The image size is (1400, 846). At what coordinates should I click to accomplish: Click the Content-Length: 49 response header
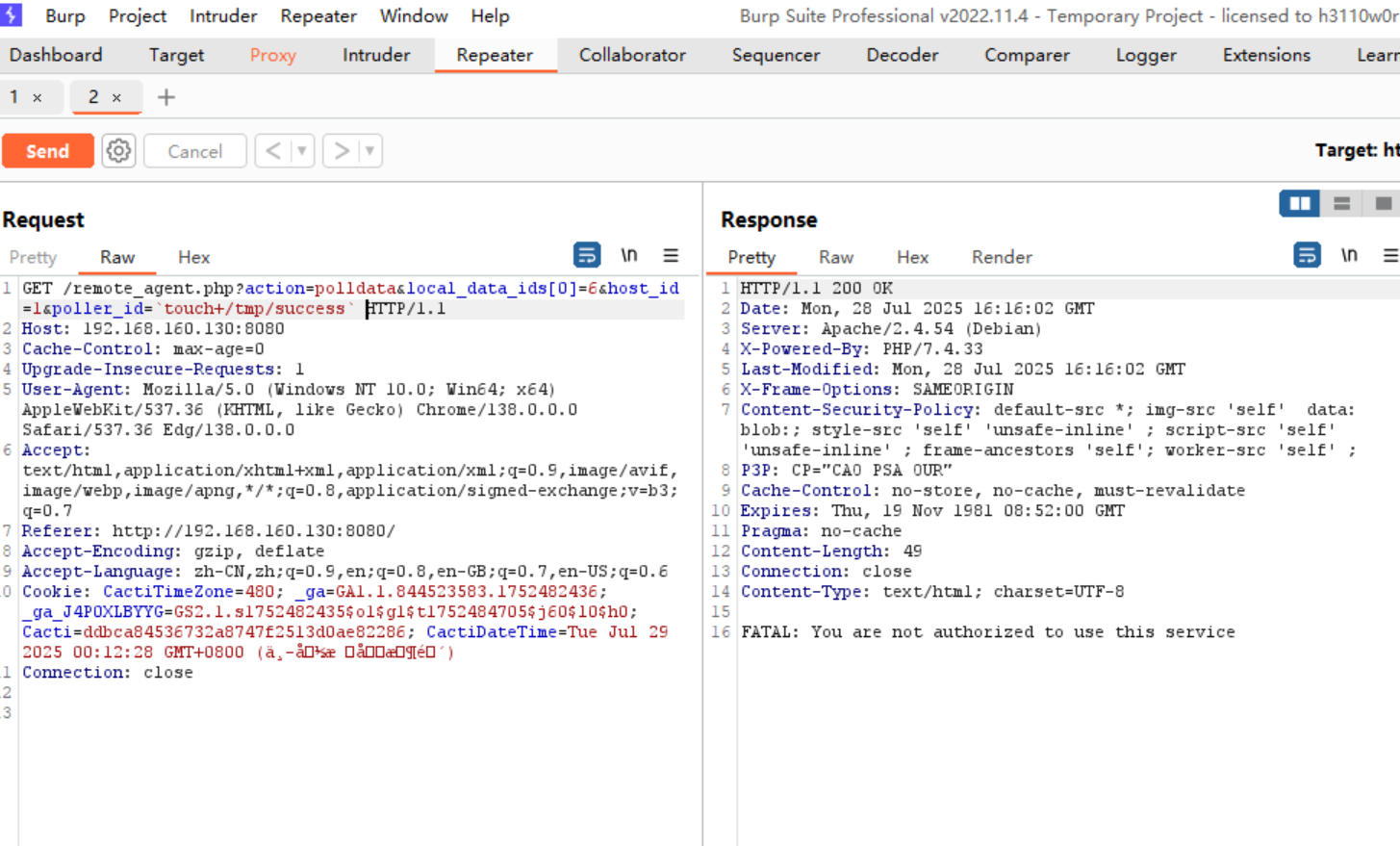coord(831,551)
